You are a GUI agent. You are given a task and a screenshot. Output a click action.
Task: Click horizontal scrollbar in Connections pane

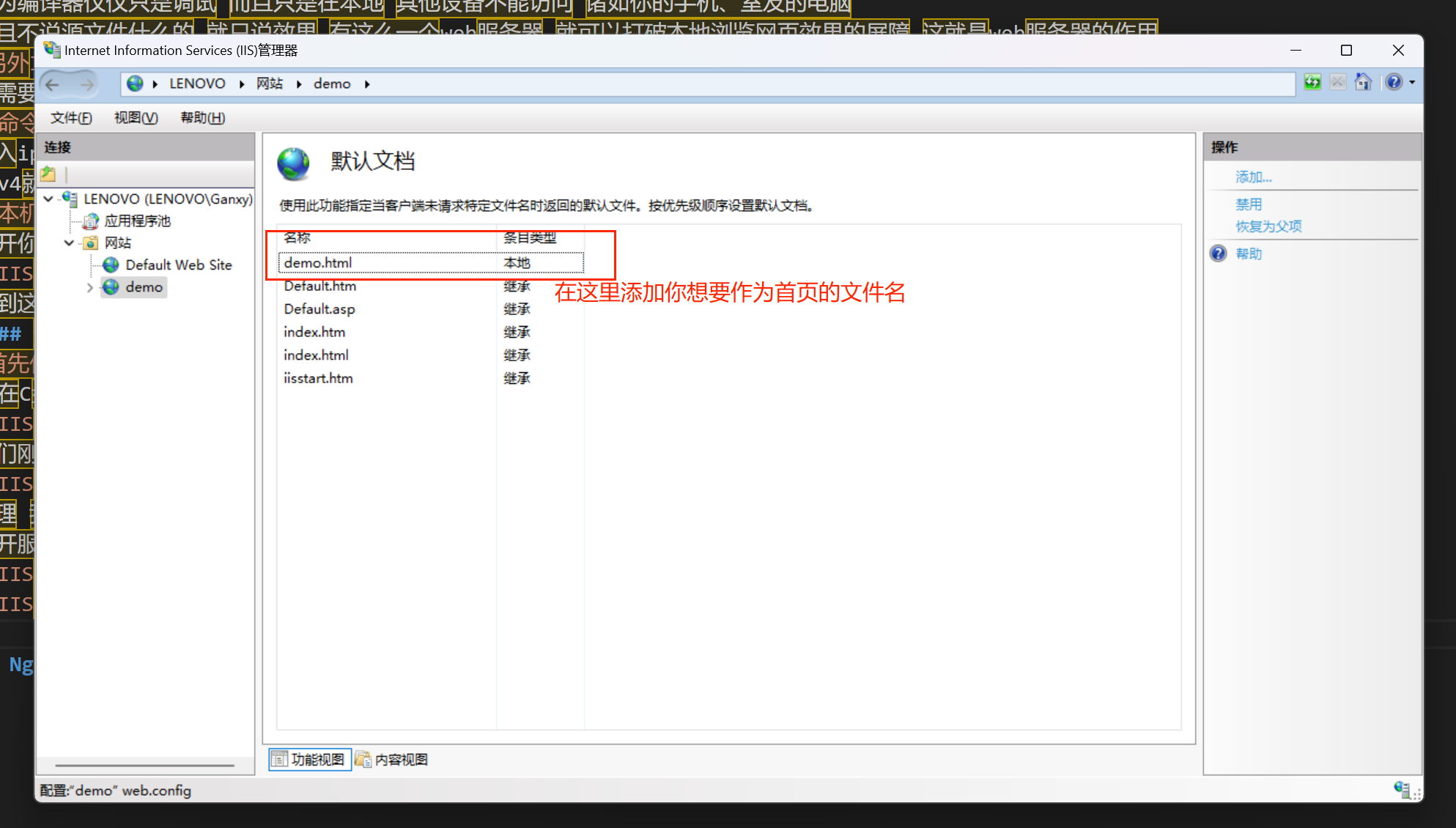pyautogui.click(x=144, y=765)
